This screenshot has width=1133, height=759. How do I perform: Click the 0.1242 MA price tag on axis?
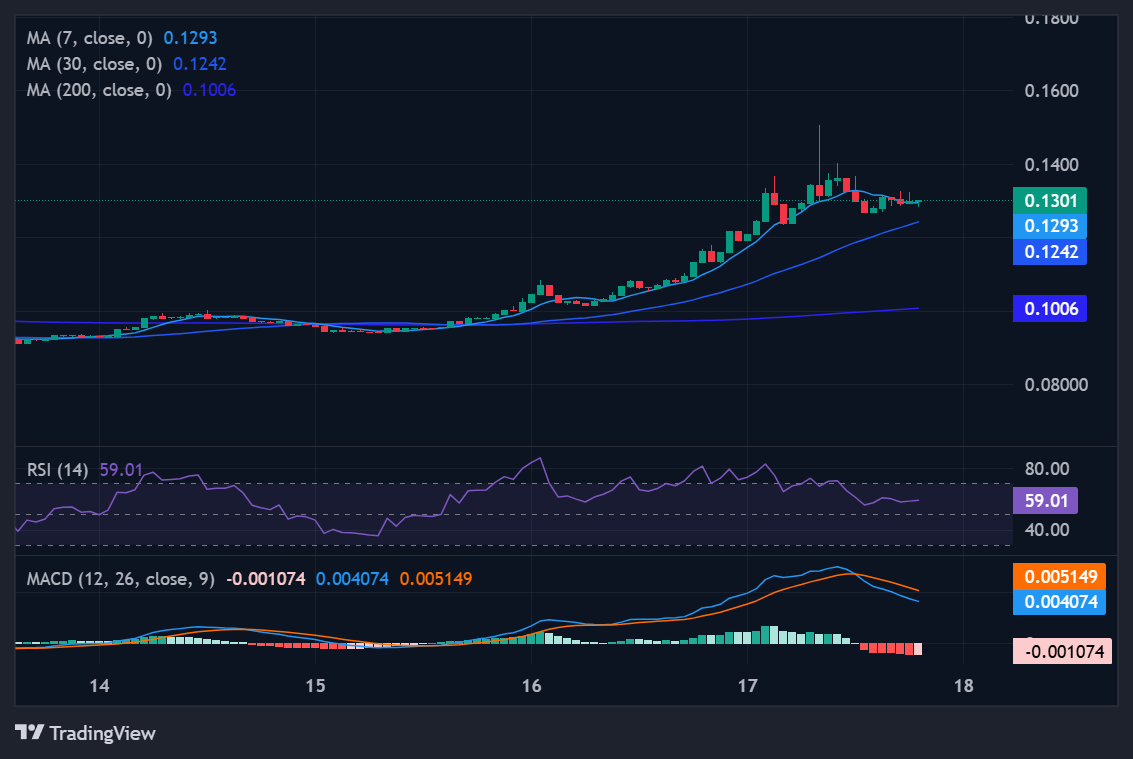(x=1049, y=251)
